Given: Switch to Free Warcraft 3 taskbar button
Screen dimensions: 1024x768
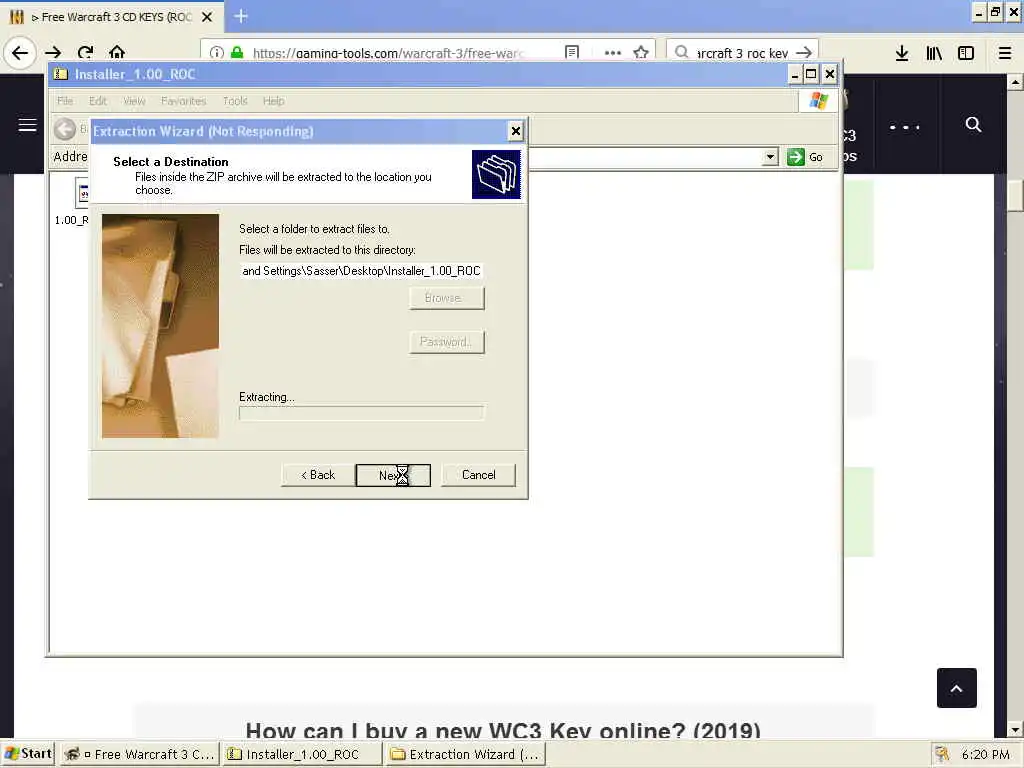Looking at the screenshot, I should (x=140, y=754).
